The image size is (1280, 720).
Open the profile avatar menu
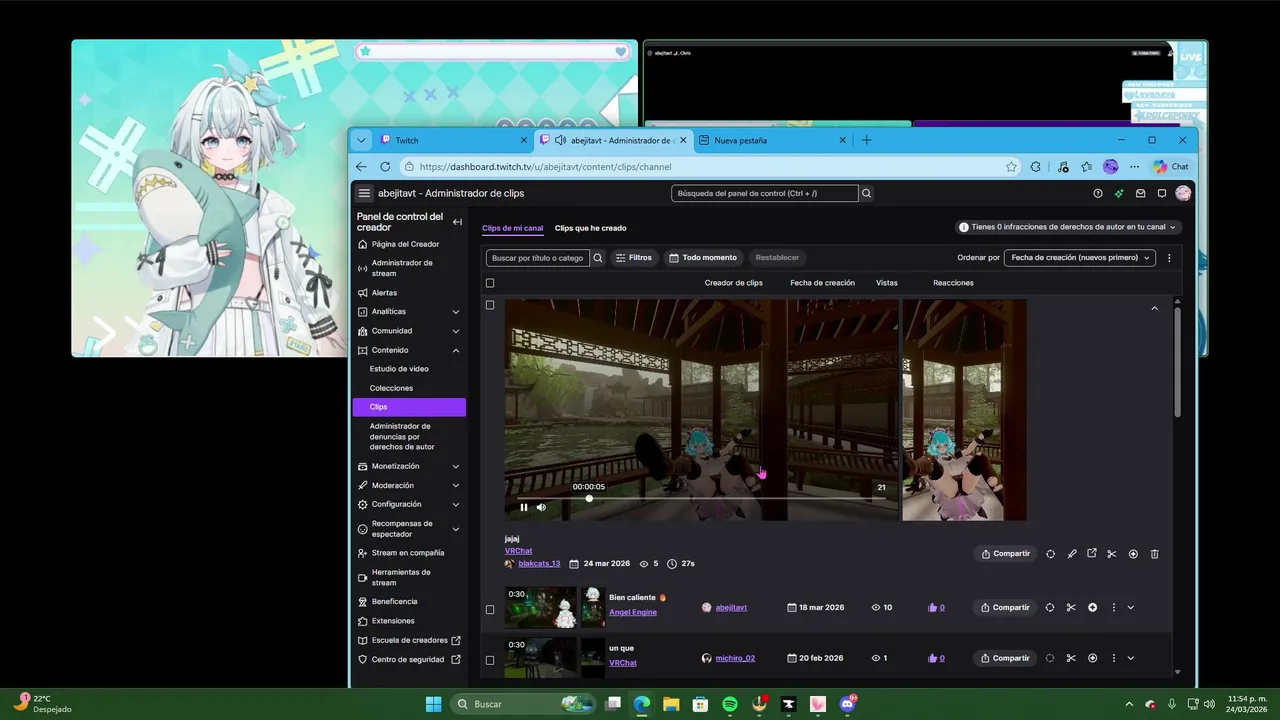[x=1183, y=193]
